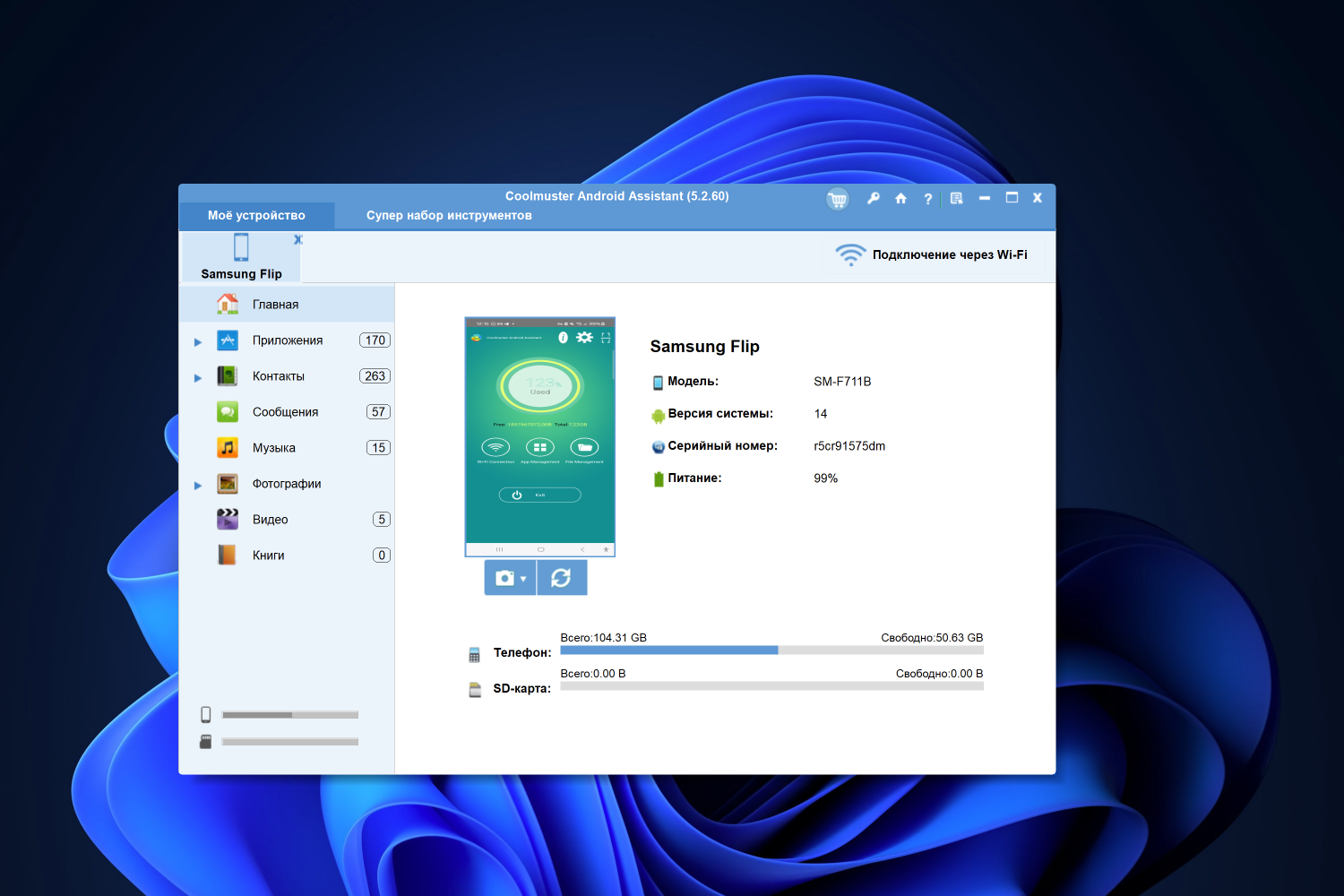Image resolution: width=1344 pixels, height=896 pixels.
Task: Open the shopping cart purchase icon
Action: point(838,199)
